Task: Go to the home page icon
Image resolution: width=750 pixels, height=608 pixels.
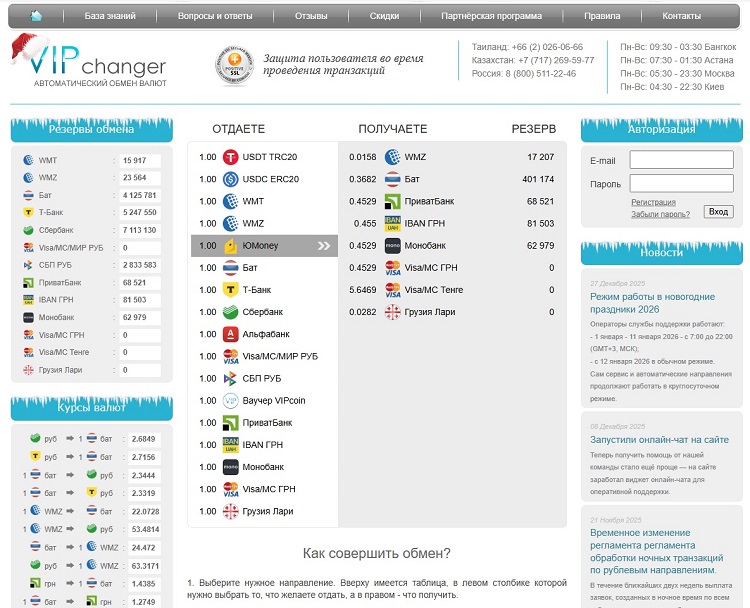Action: click(x=36, y=16)
